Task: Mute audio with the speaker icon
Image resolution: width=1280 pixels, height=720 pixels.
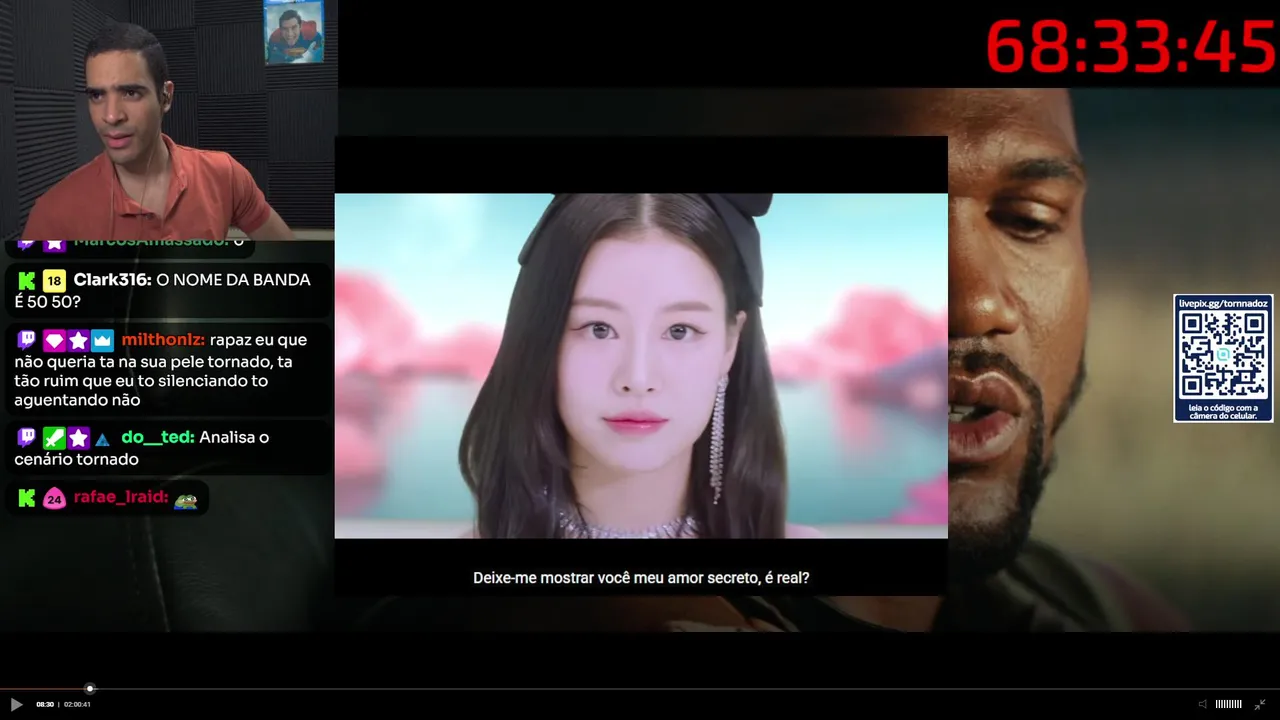Action: click(1203, 704)
